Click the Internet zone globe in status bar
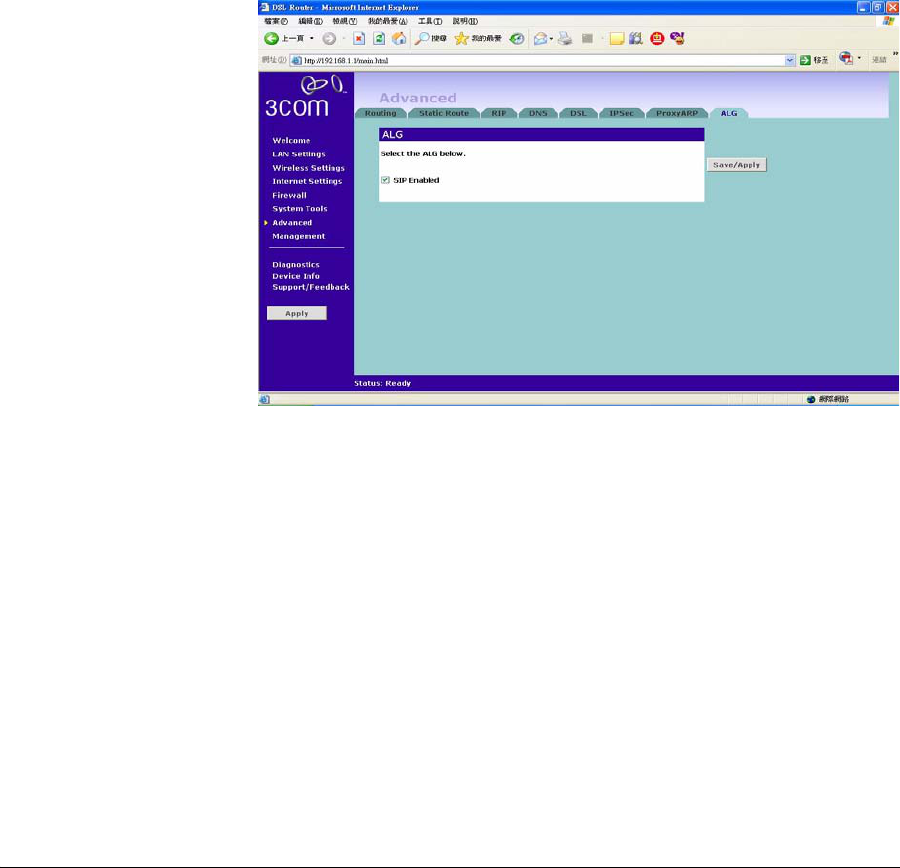900x868 pixels. pos(811,399)
